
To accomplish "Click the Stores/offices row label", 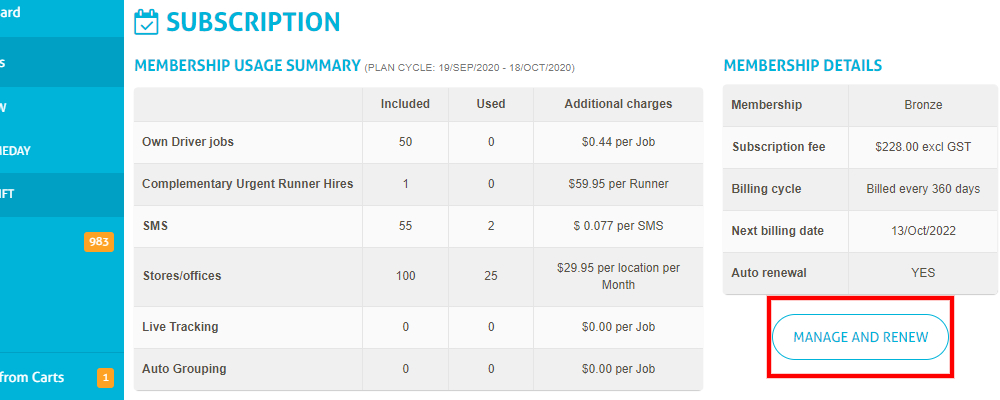I will tap(182, 276).
